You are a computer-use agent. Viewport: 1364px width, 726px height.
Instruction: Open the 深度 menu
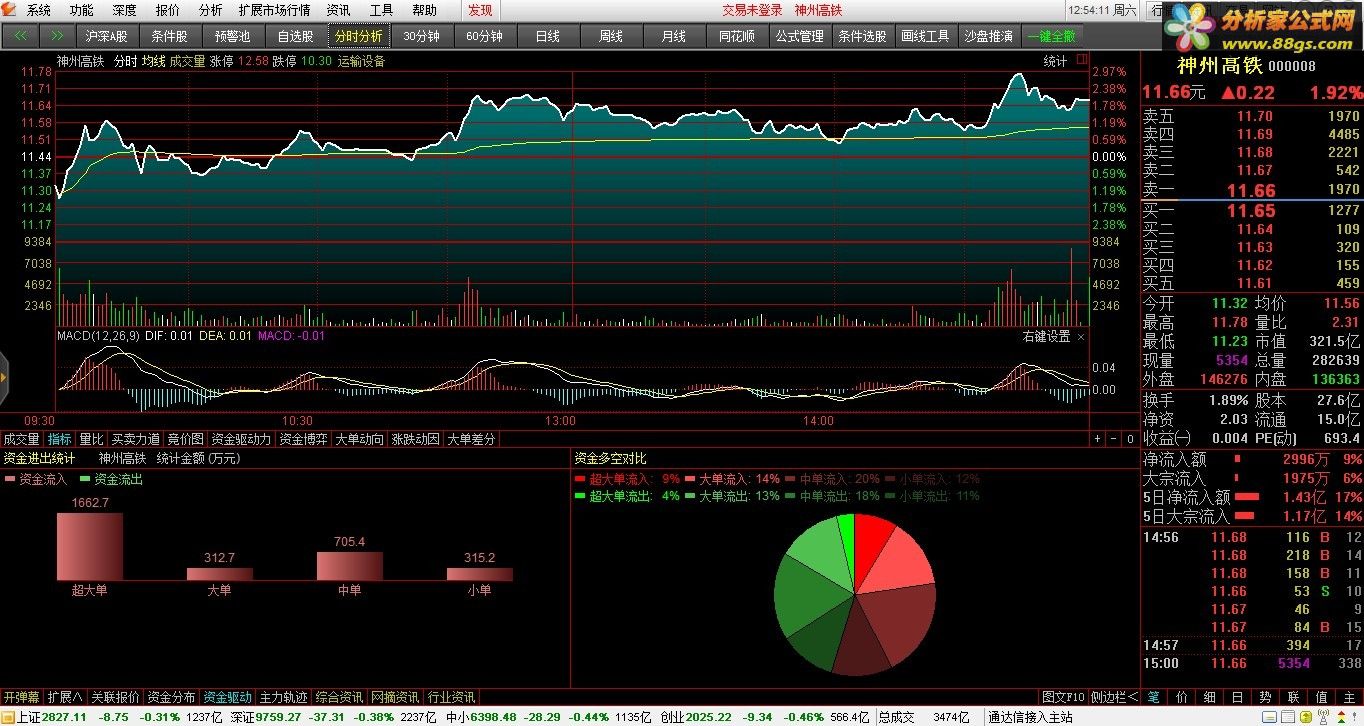(125, 10)
